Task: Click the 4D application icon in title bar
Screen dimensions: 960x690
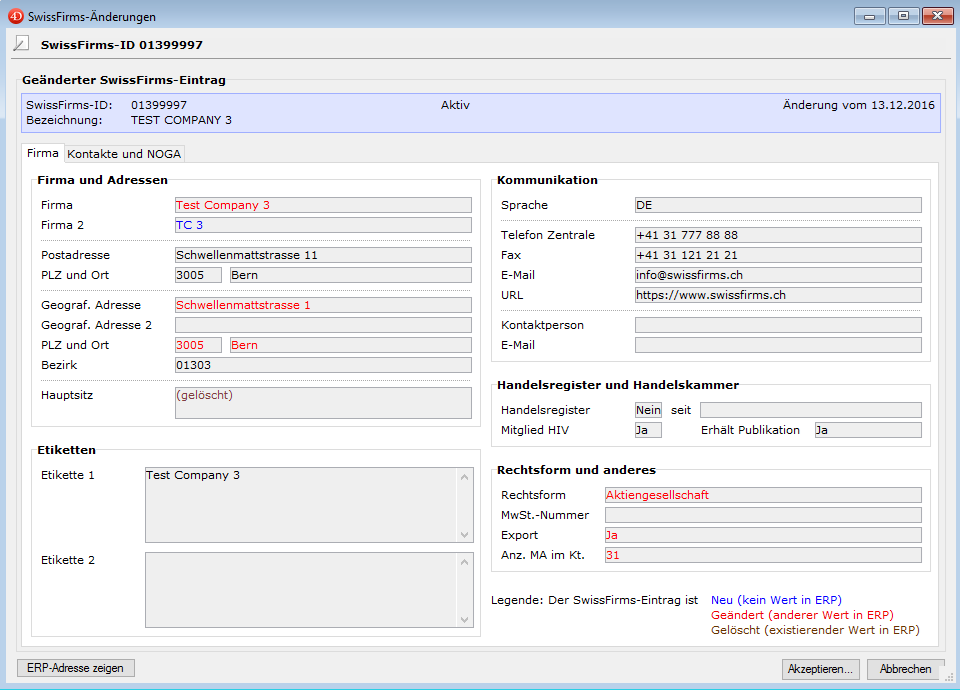Action: (x=15, y=17)
